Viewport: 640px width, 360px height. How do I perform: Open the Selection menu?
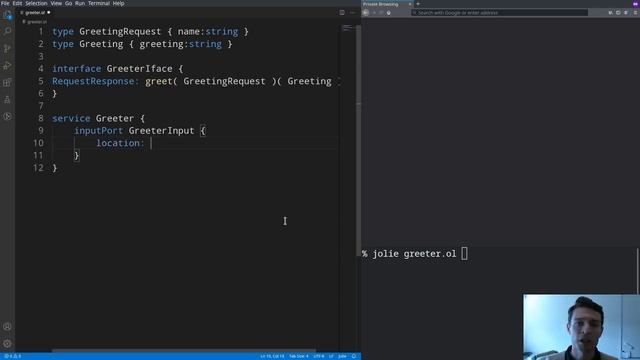point(36,3)
